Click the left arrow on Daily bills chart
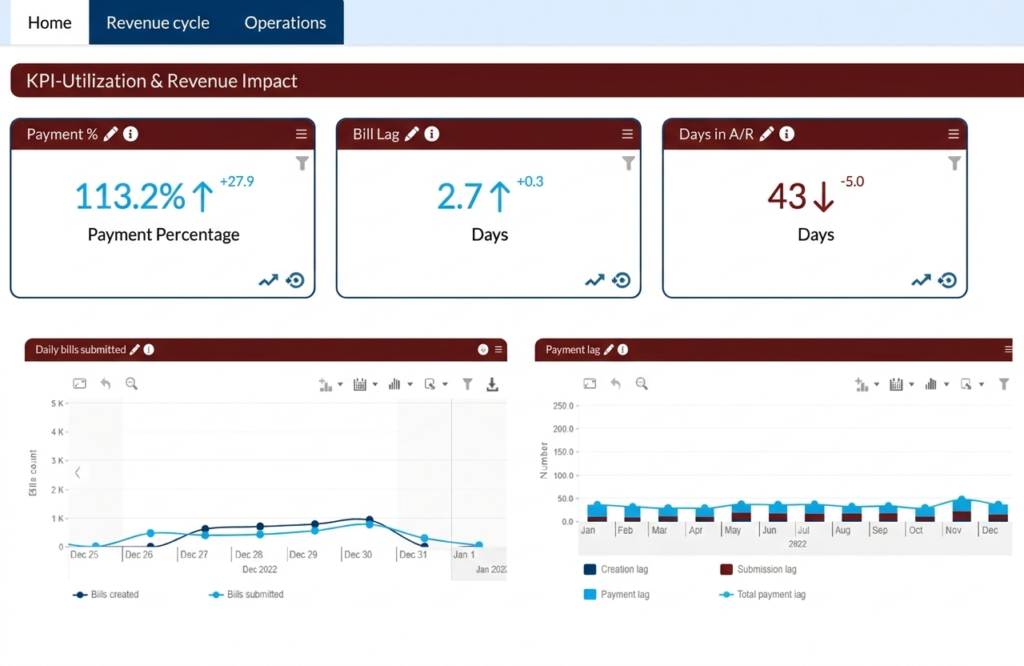The width and height of the screenshot is (1024, 666). 78,473
